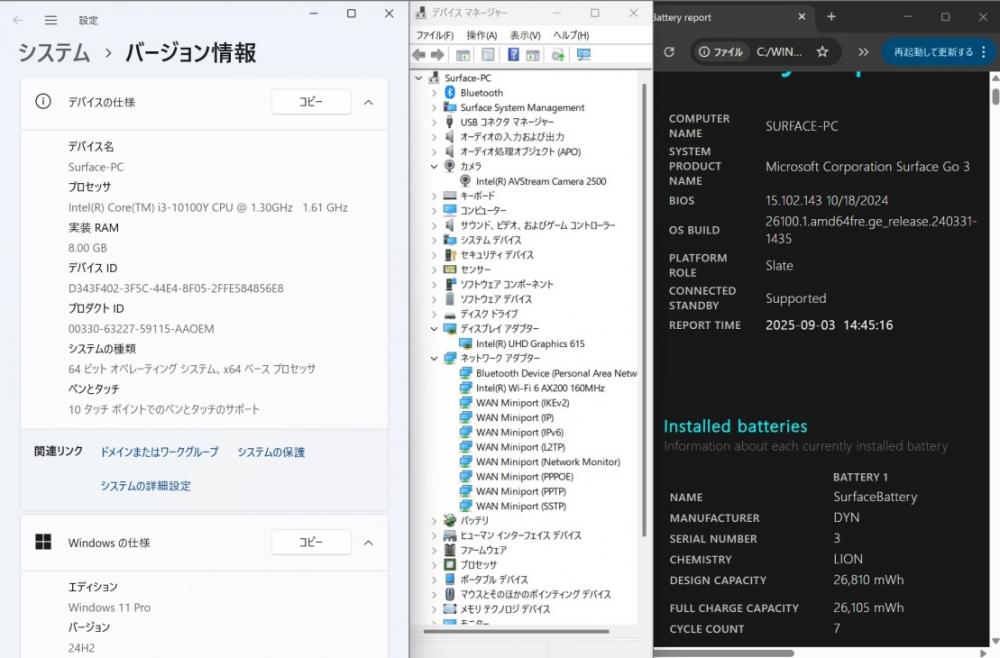Collapse the デバイスの仕様 section chevron
The width and height of the screenshot is (1000, 658).
click(368, 102)
